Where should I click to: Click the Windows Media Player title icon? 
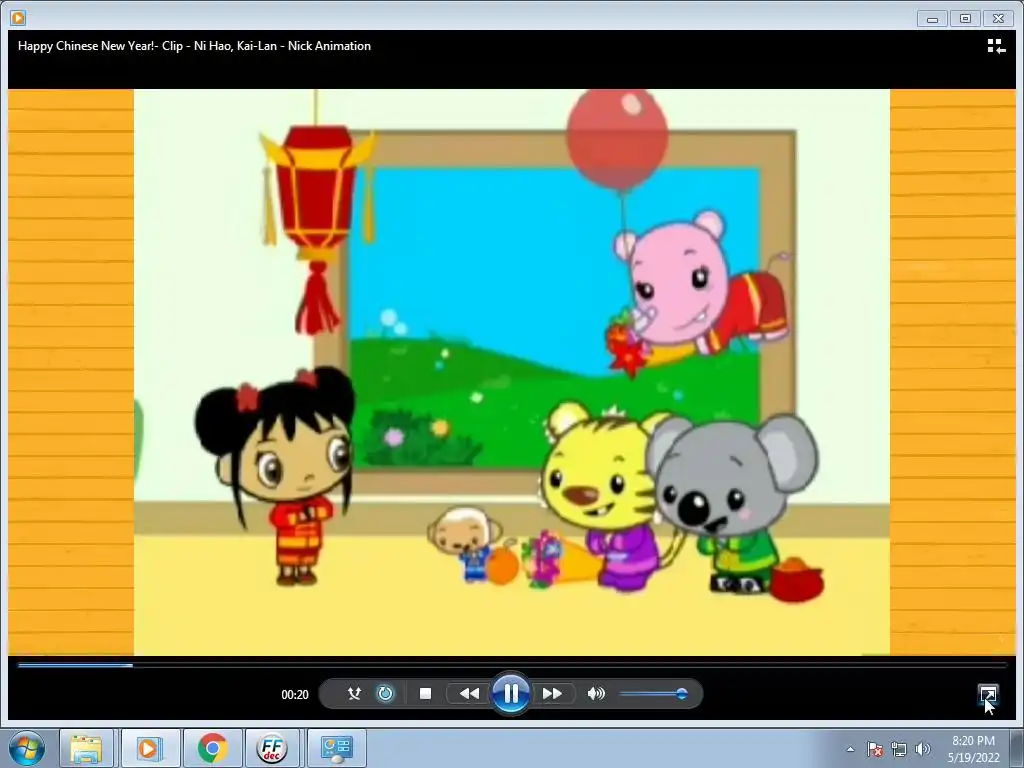pos(18,18)
